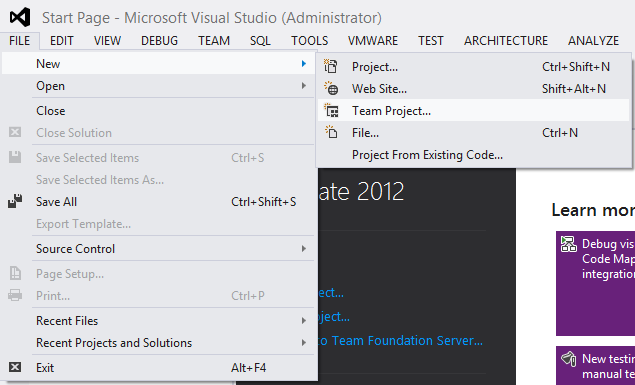This screenshot has height=385, width=635.
Task: Select Export Template... menu item
Action: tap(158, 223)
